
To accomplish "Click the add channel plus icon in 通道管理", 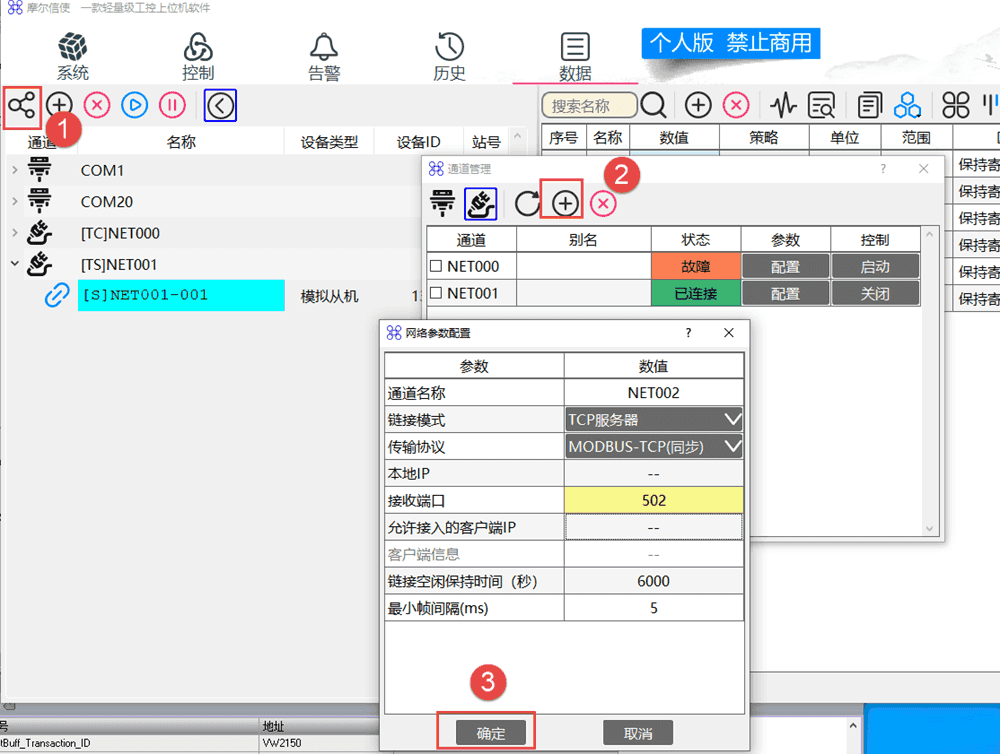I will click(x=565, y=204).
